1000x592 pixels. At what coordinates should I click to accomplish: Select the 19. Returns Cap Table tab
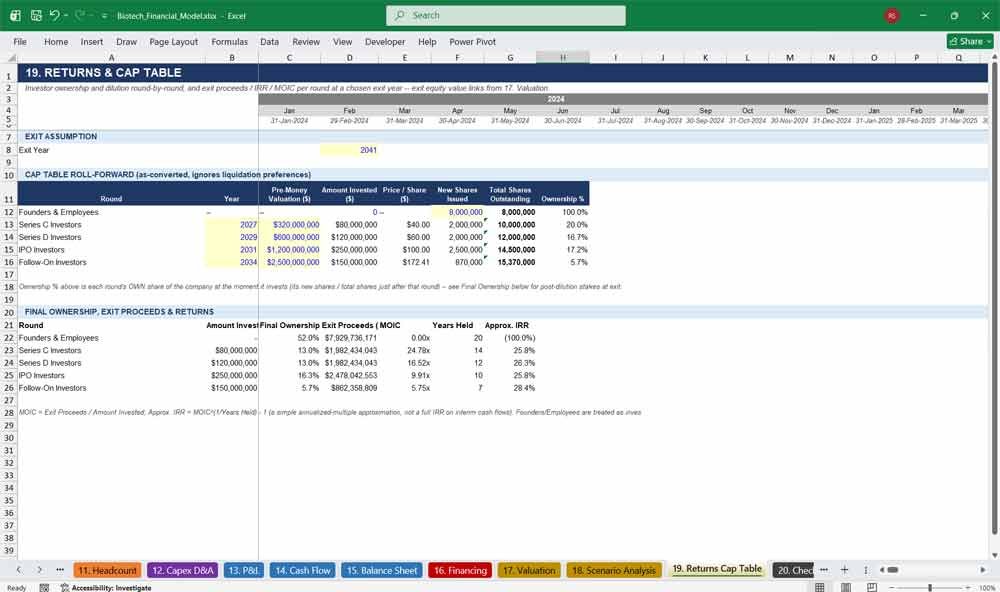[x=717, y=569]
